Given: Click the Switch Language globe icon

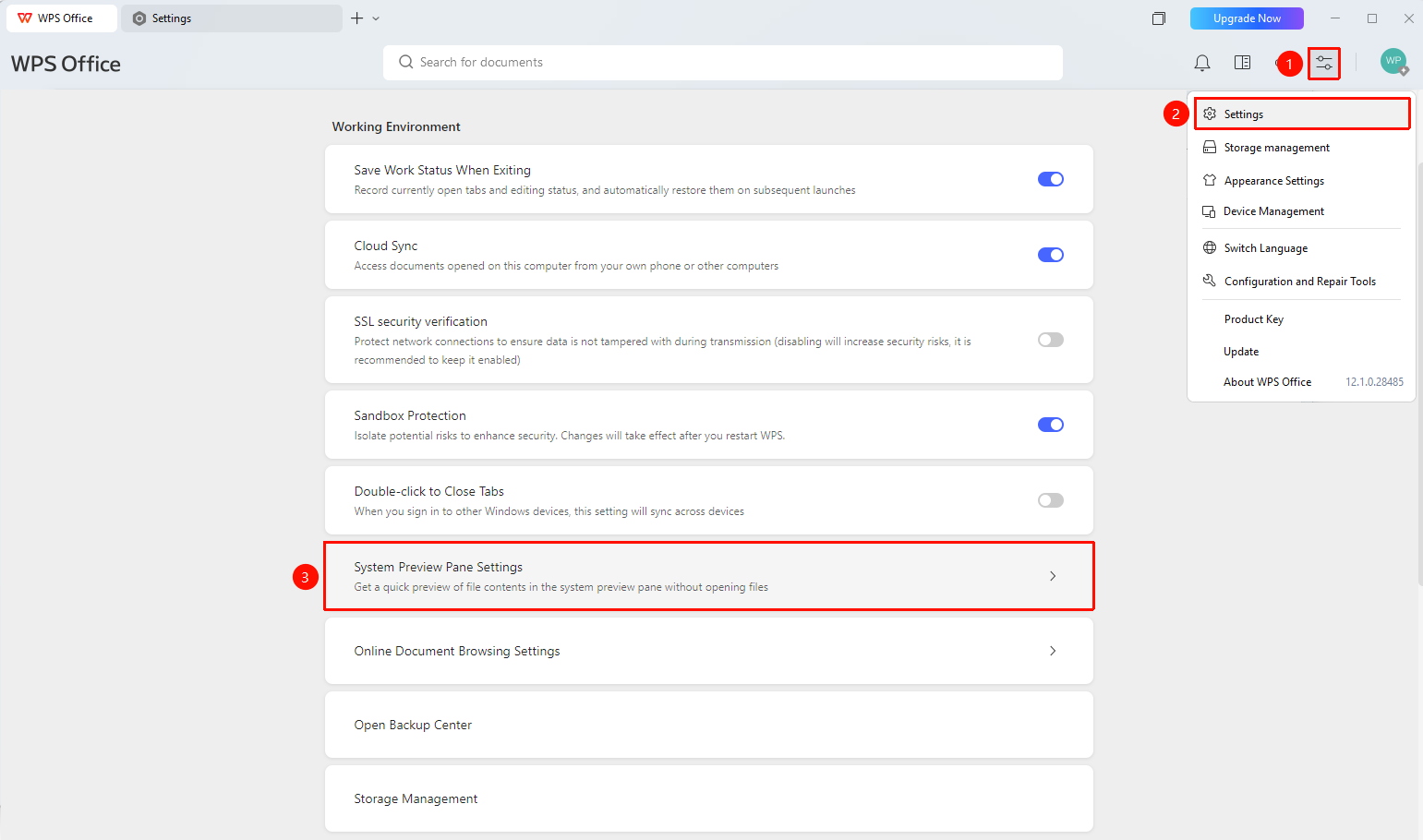Looking at the screenshot, I should (x=1210, y=247).
